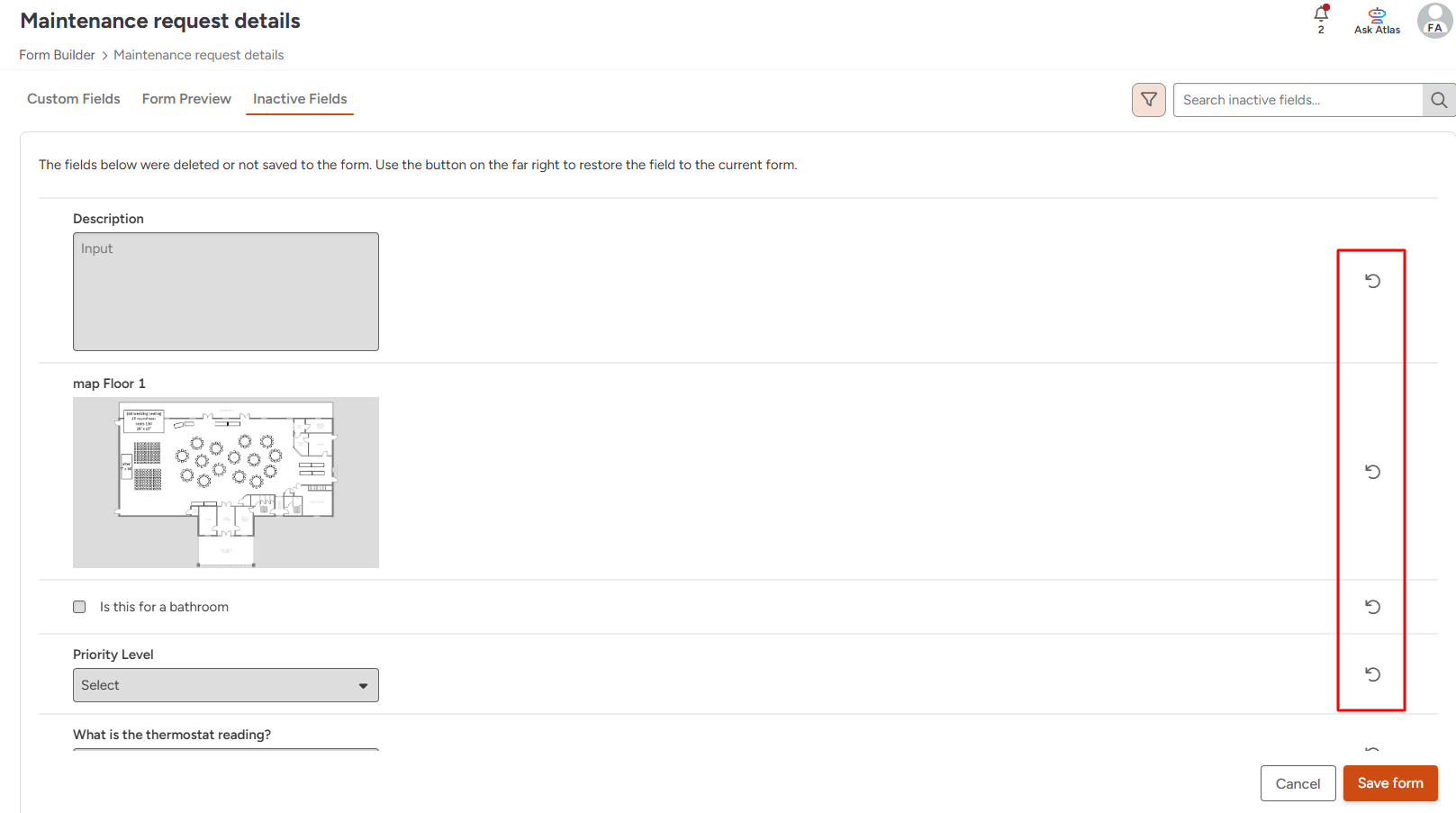Restore the Description field
The width and height of the screenshot is (1456, 813).
[x=1372, y=281]
